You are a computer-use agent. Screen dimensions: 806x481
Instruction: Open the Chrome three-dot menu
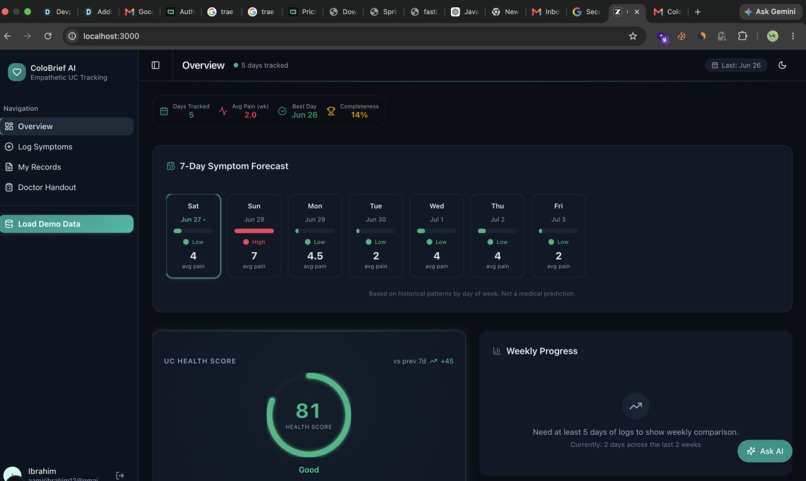point(793,36)
